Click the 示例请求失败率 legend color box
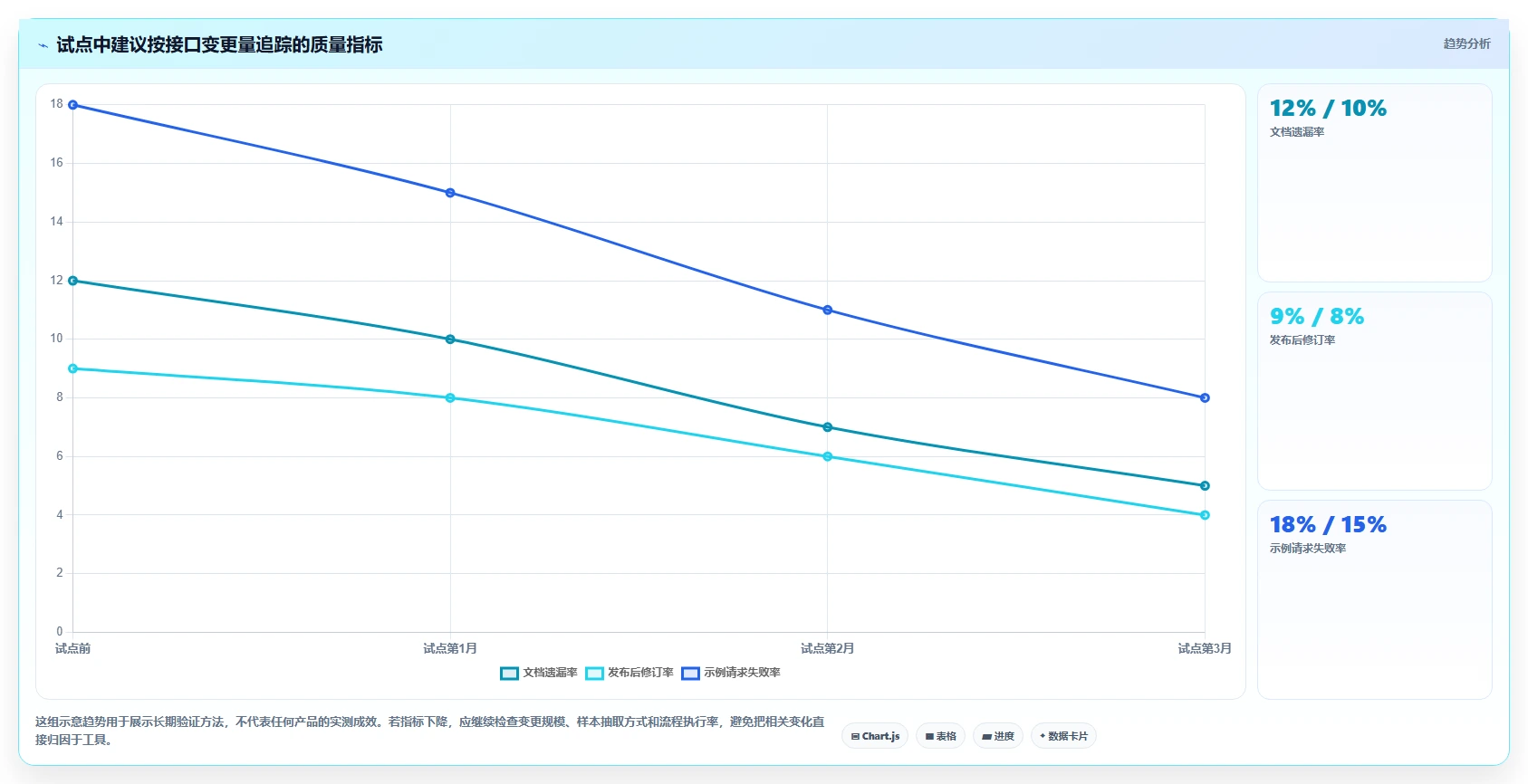This screenshot has height=784, width=1528. click(x=690, y=673)
